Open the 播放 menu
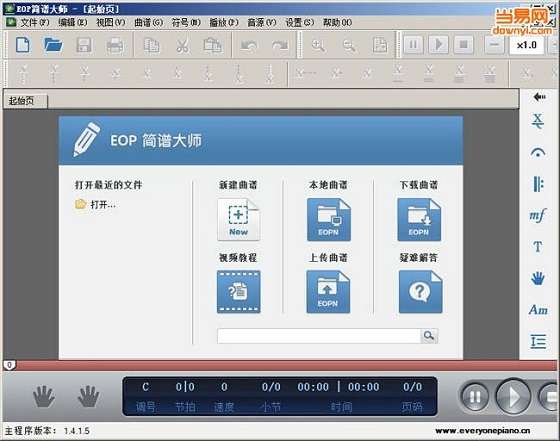Screen dimensions: 560x441 coord(224,22)
